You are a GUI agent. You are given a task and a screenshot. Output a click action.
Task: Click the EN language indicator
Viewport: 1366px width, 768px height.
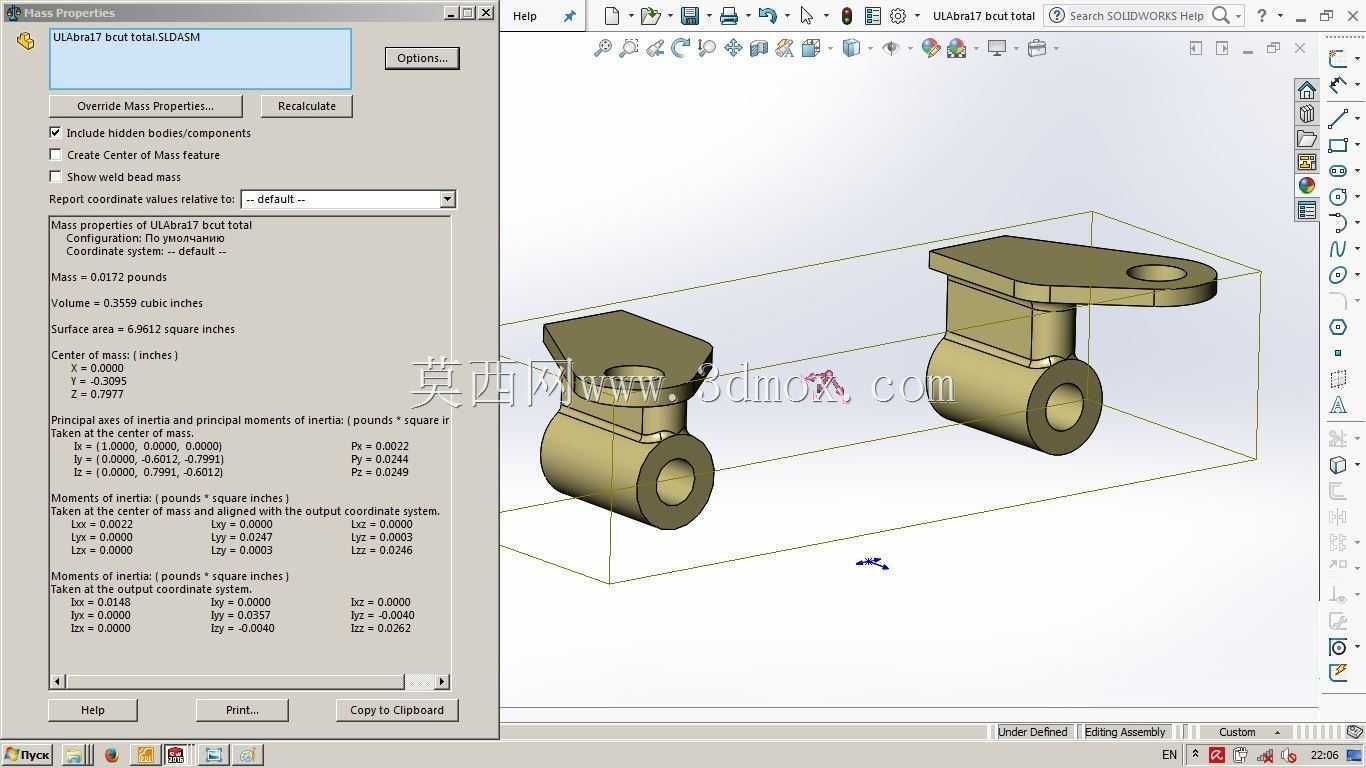tap(1169, 755)
